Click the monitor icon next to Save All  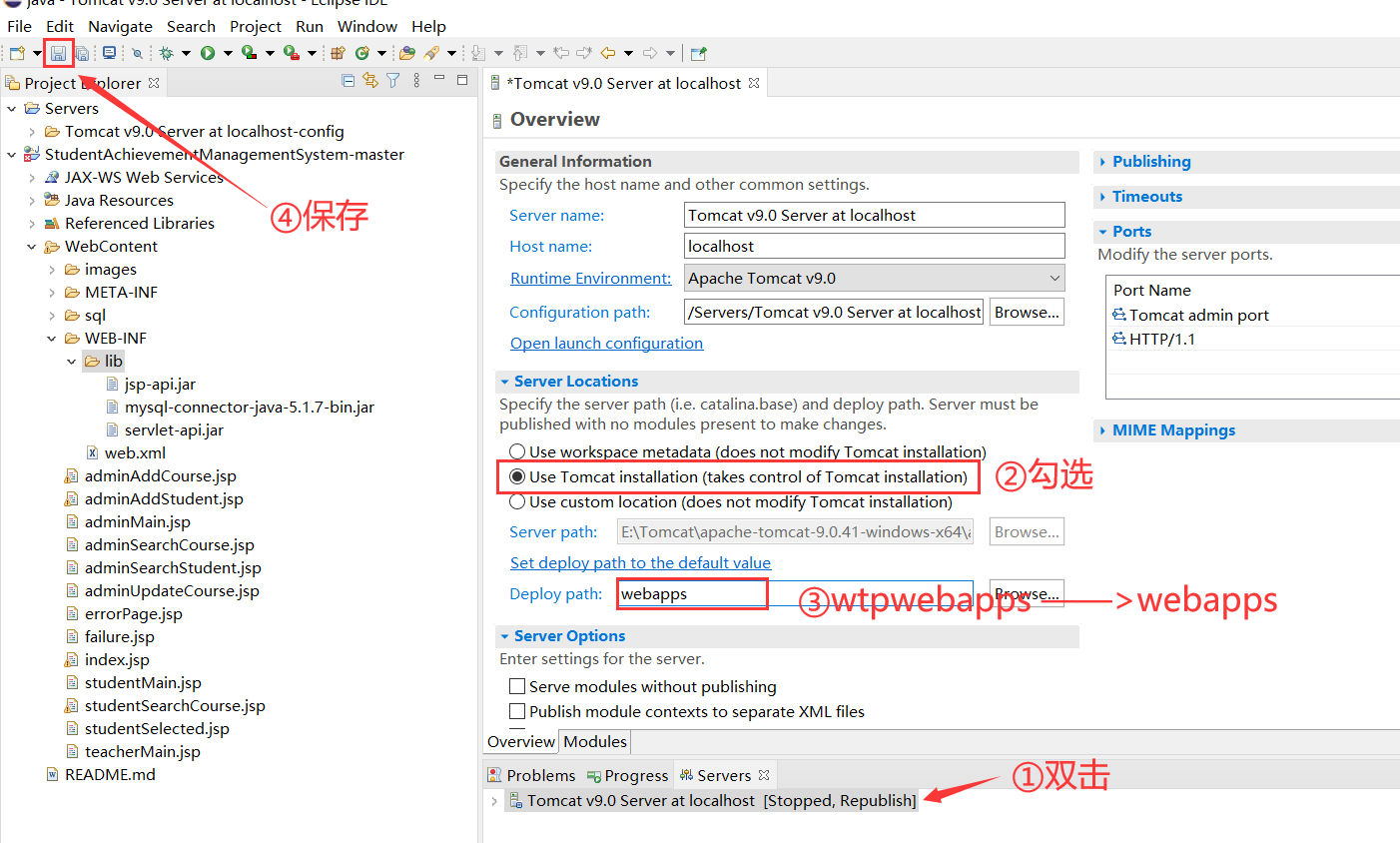[109, 53]
